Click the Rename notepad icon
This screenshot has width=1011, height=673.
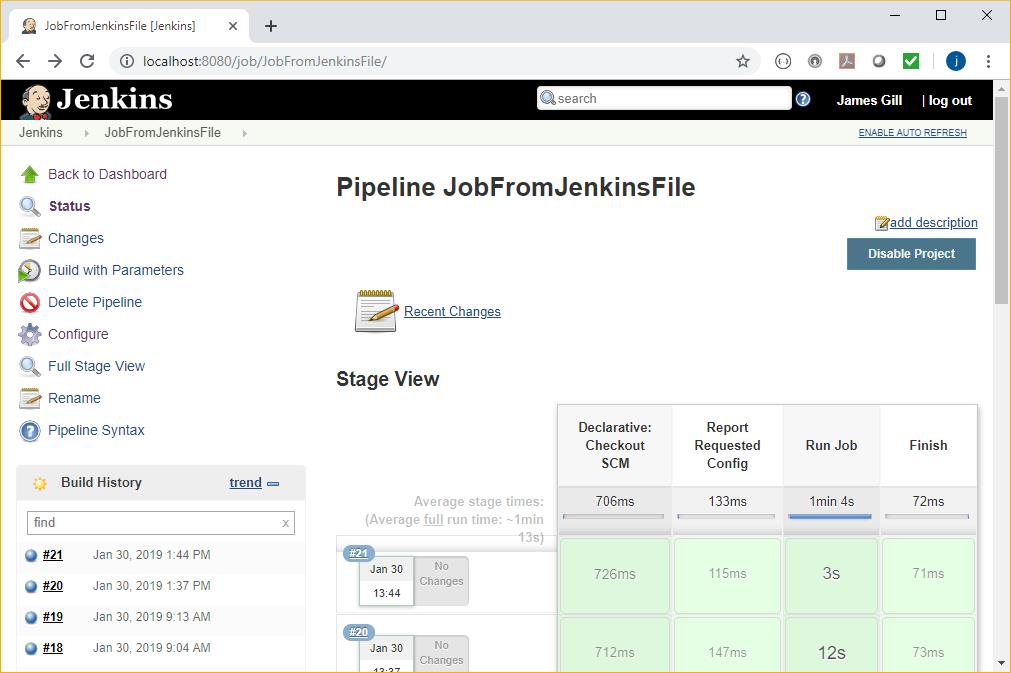30,398
